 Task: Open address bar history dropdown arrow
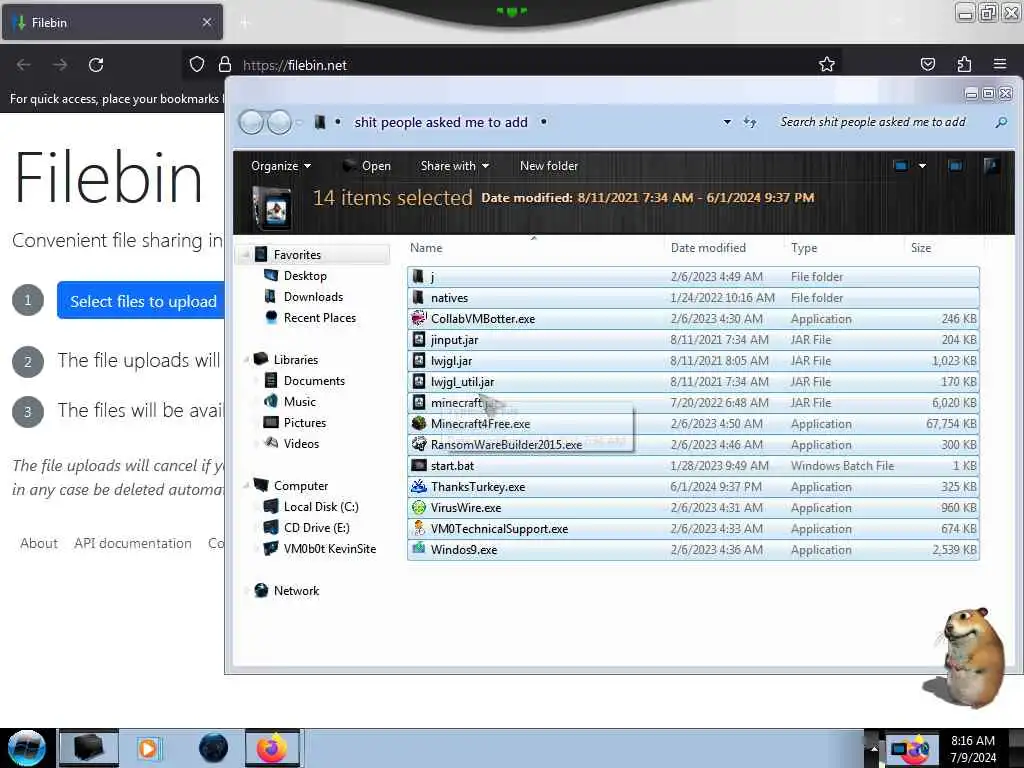pos(727,122)
